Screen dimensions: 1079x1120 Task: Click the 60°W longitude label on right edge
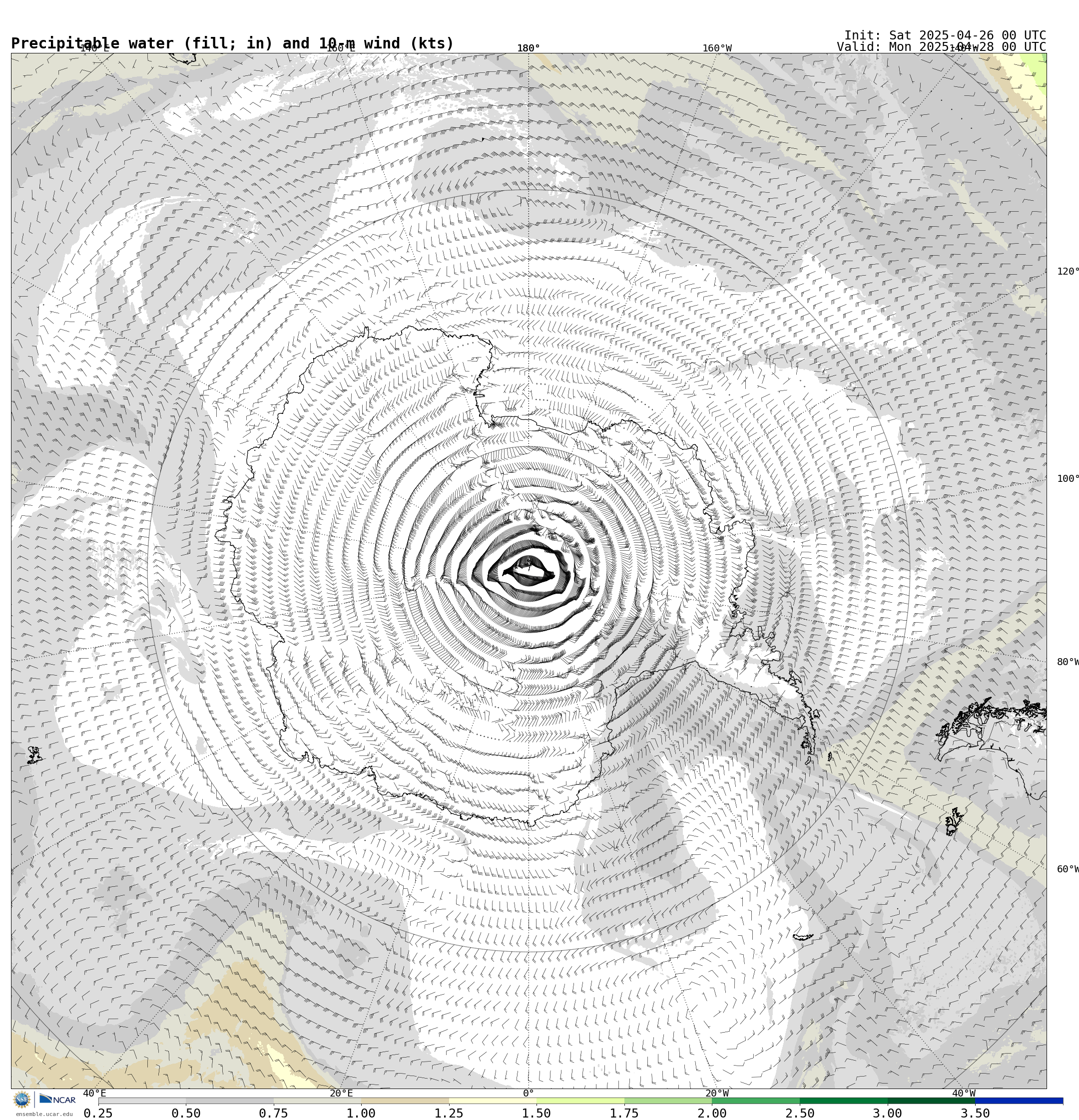click(1068, 869)
